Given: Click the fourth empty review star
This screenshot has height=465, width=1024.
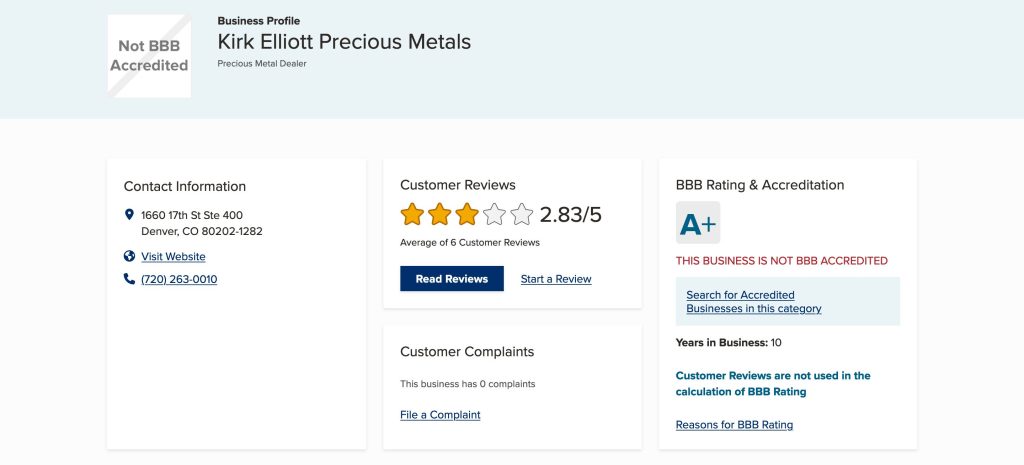Looking at the screenshot, I should click(494, 214).
